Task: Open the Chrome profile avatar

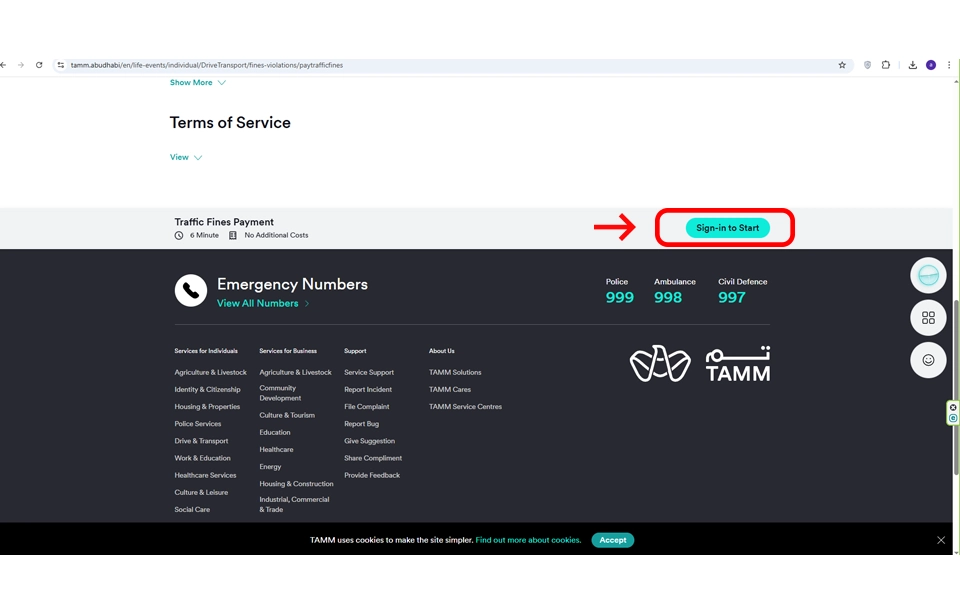Action: coord(931,65)
